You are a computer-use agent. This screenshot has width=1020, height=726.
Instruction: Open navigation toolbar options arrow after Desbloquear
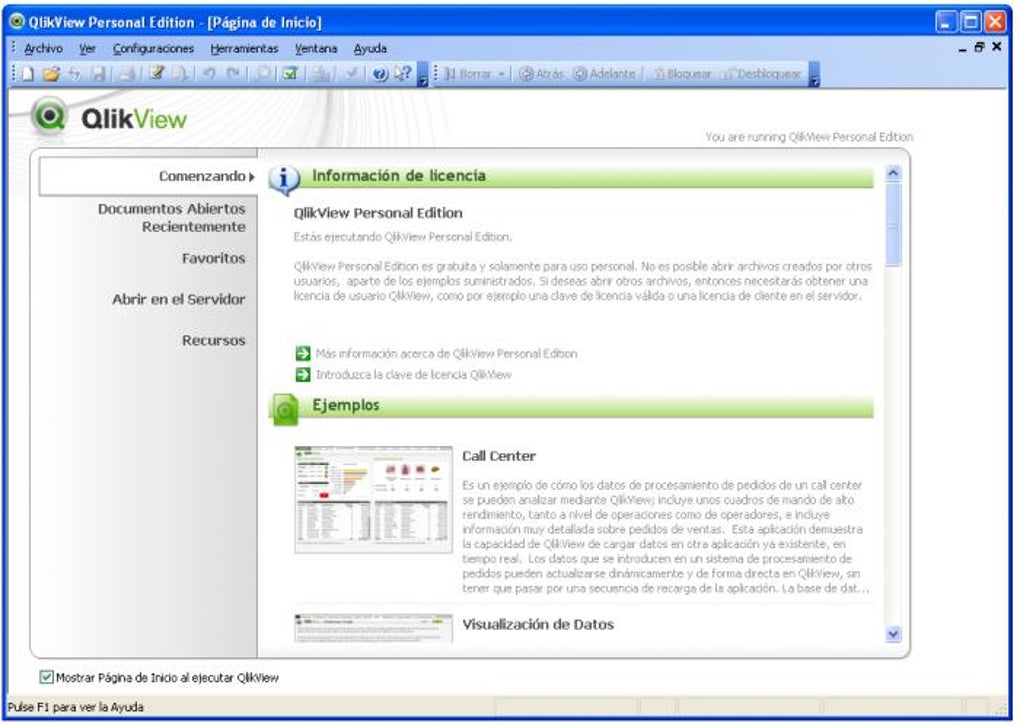[814, 74]
